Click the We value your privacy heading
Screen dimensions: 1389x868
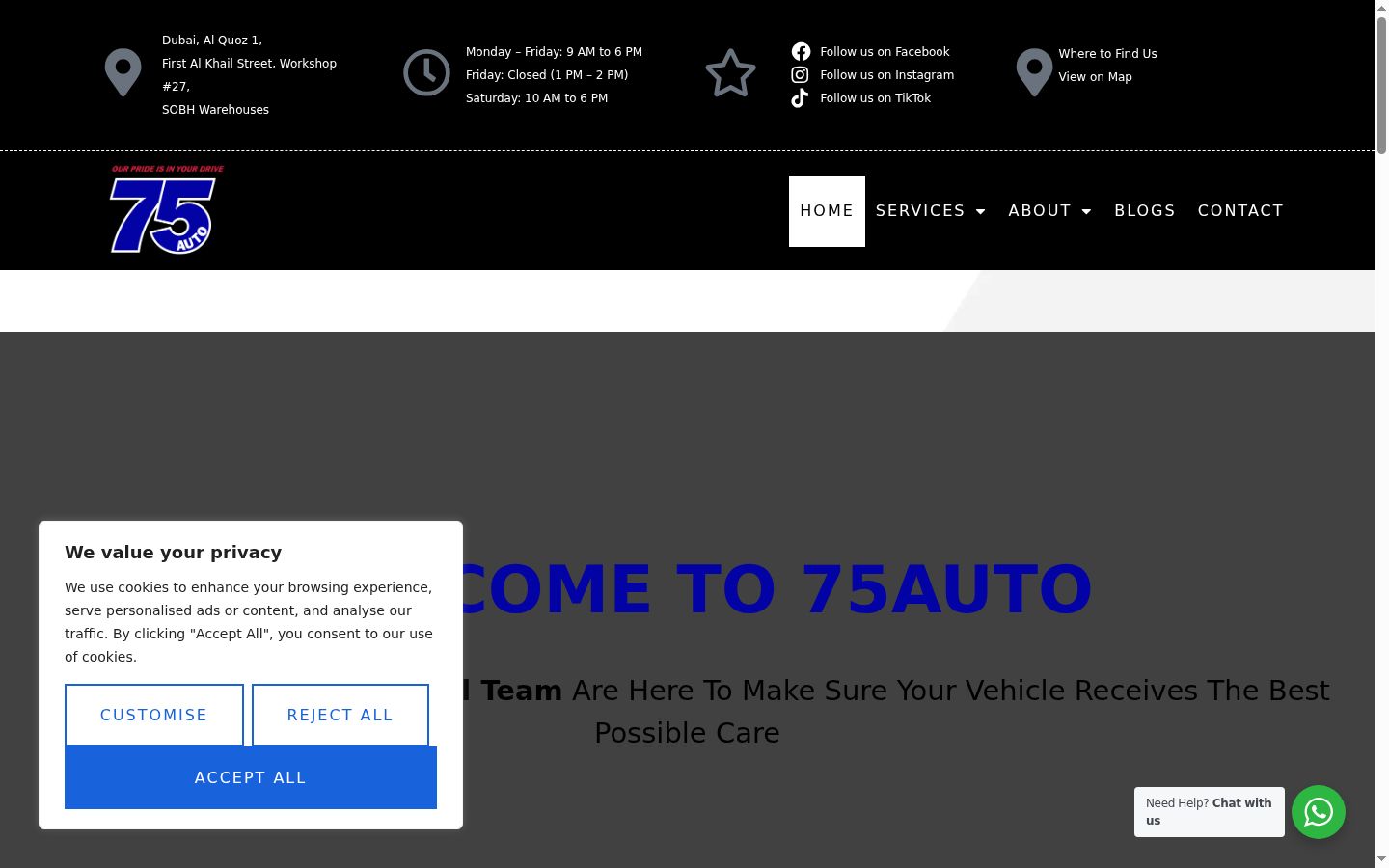tap(174, 552)
